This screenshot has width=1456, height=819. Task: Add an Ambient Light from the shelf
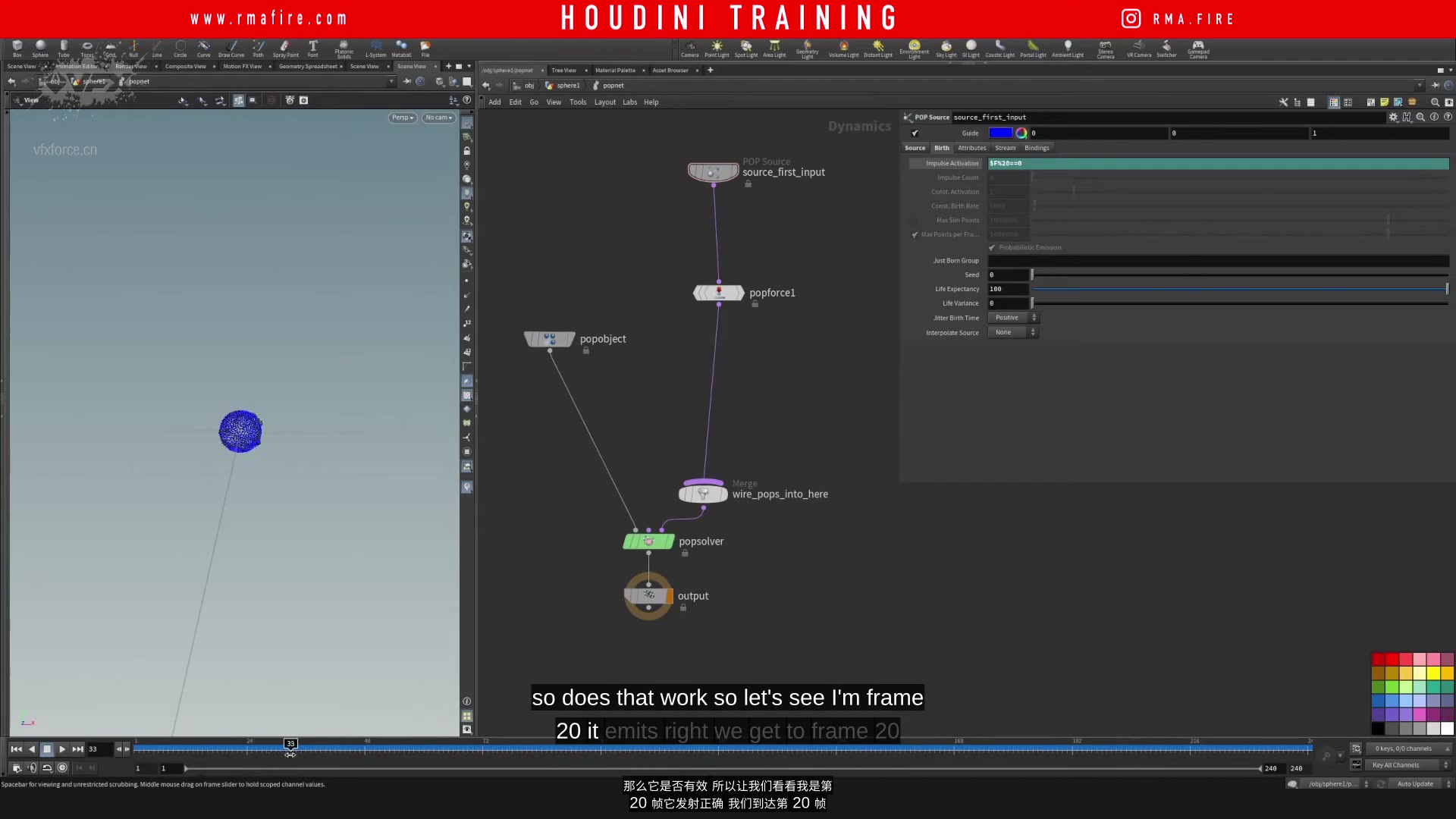tap(1068, 49)
